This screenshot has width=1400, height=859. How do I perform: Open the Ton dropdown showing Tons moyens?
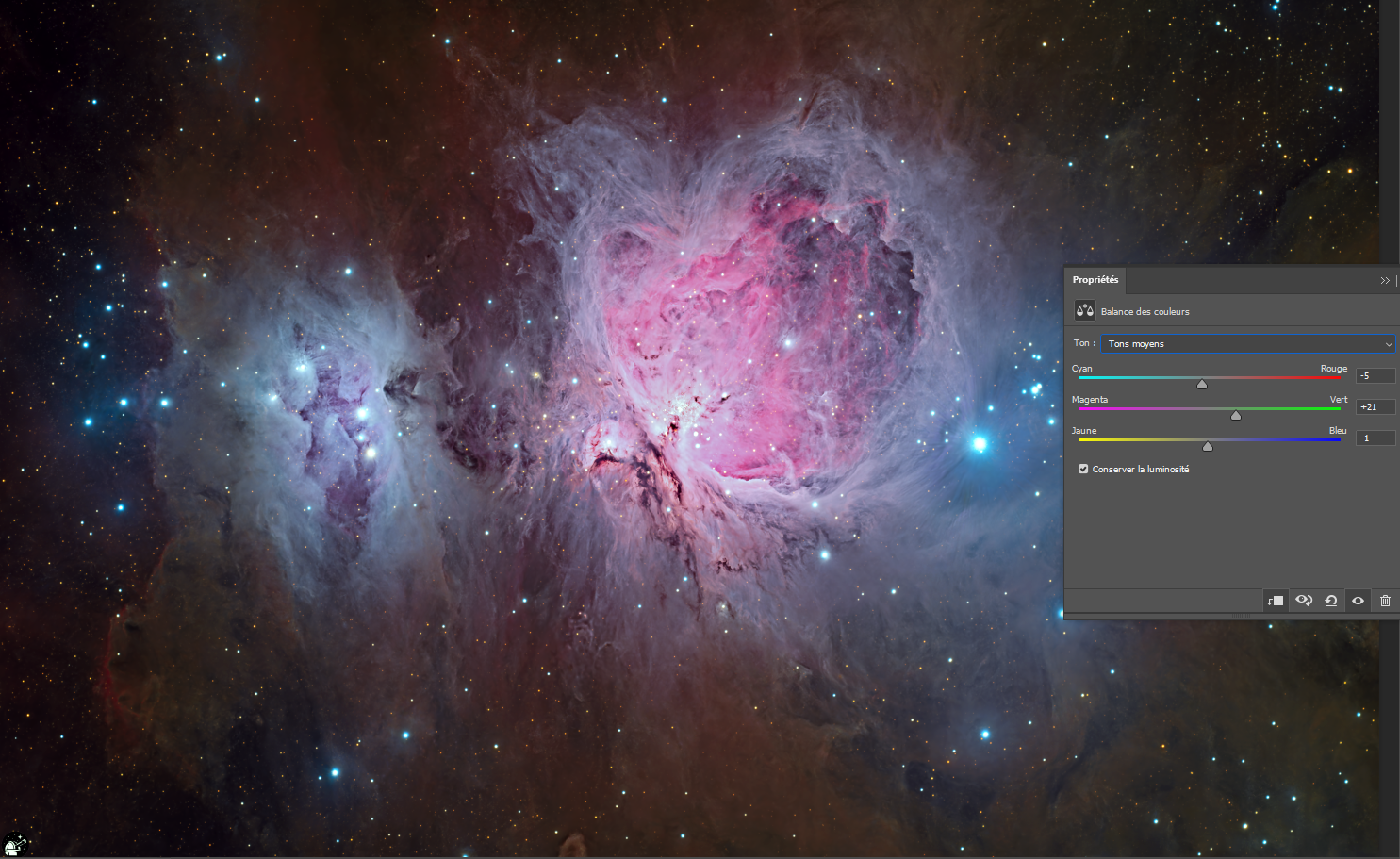[x=1248, y=344]
